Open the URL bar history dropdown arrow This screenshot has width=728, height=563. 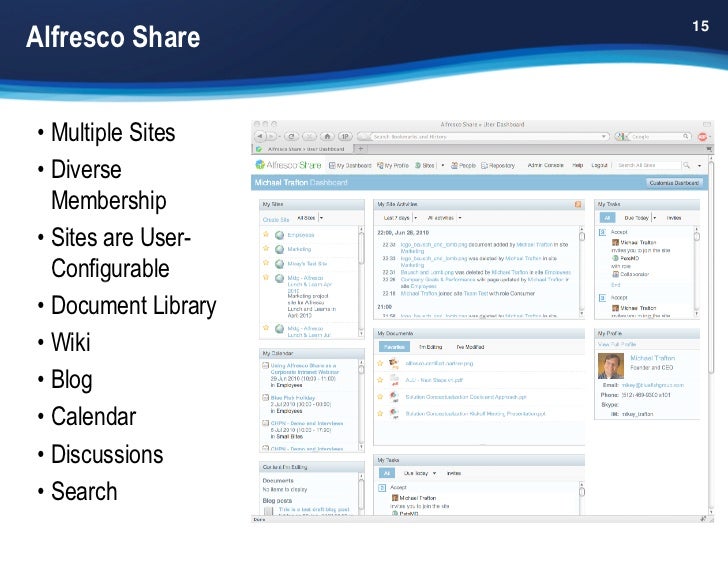coord(604,136)
